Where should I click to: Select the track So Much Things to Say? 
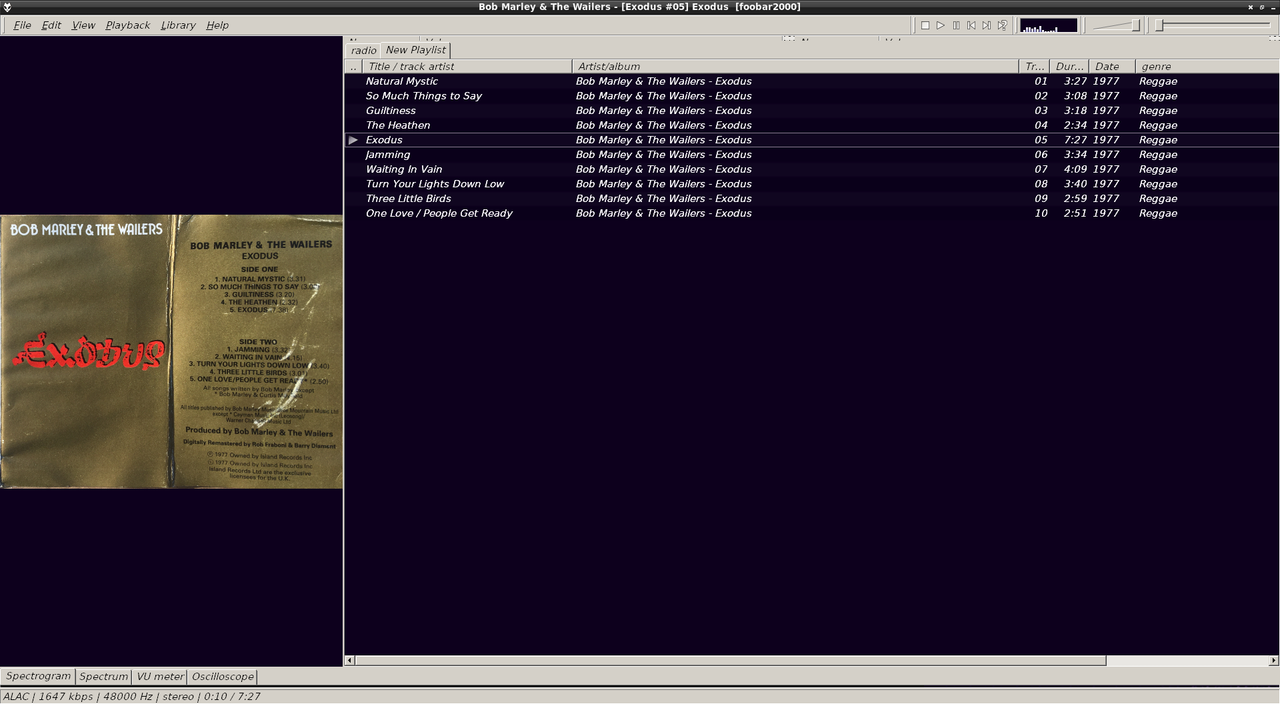coord(811,96)
